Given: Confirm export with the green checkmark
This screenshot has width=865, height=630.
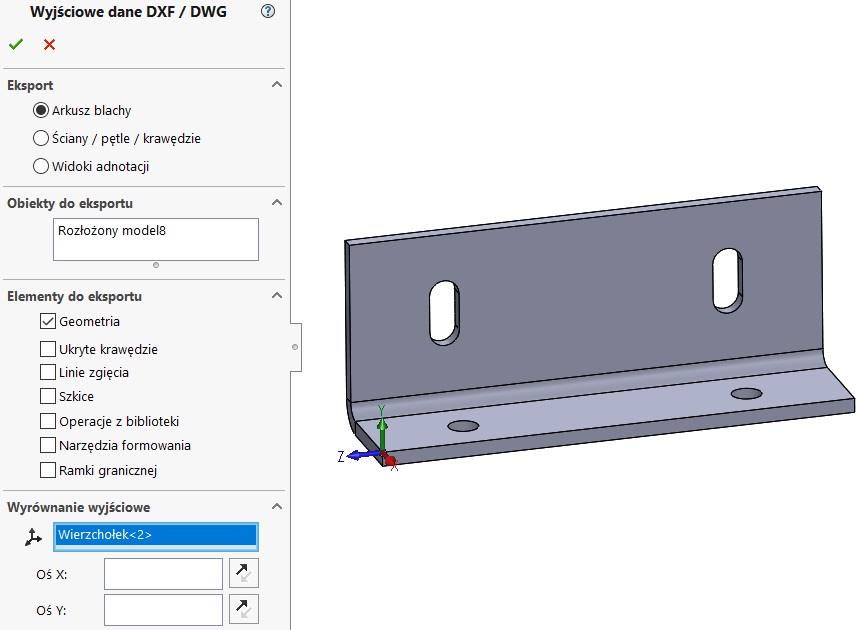Looking at the screenshot, I should 16,44.
